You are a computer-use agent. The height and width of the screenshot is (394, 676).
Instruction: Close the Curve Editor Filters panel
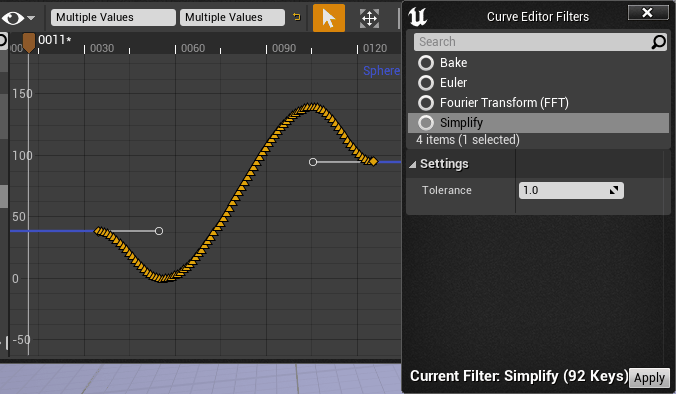pyautogui.click(x=648, y=13)
